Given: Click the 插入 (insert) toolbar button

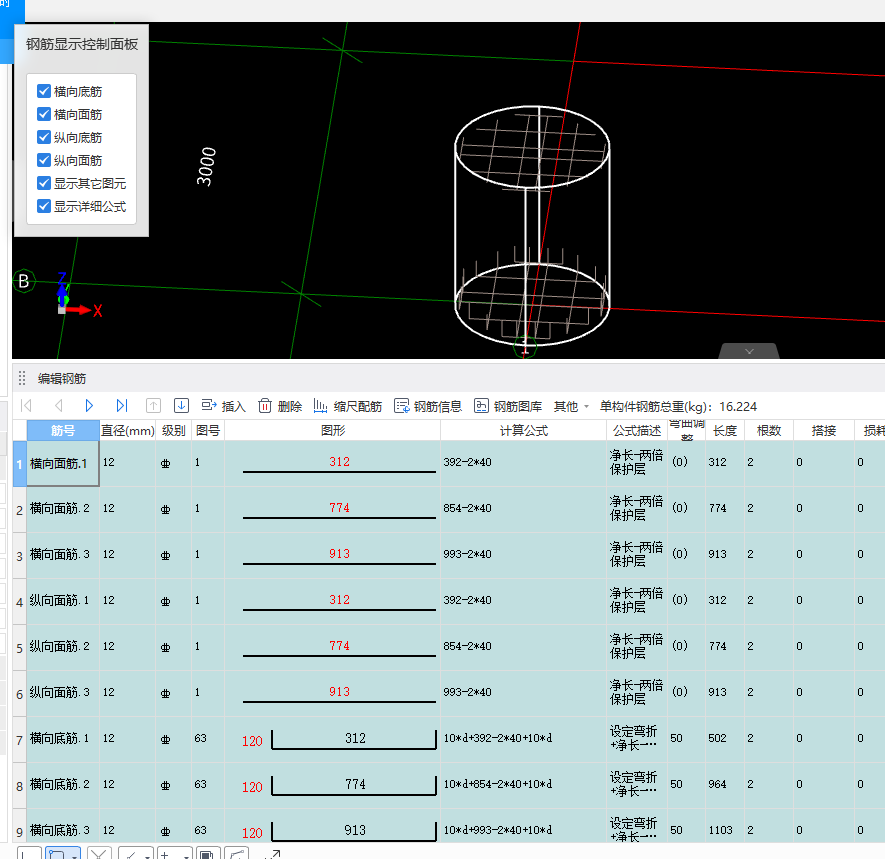Looking at the screenshot, I should click(x=224, y=406).
